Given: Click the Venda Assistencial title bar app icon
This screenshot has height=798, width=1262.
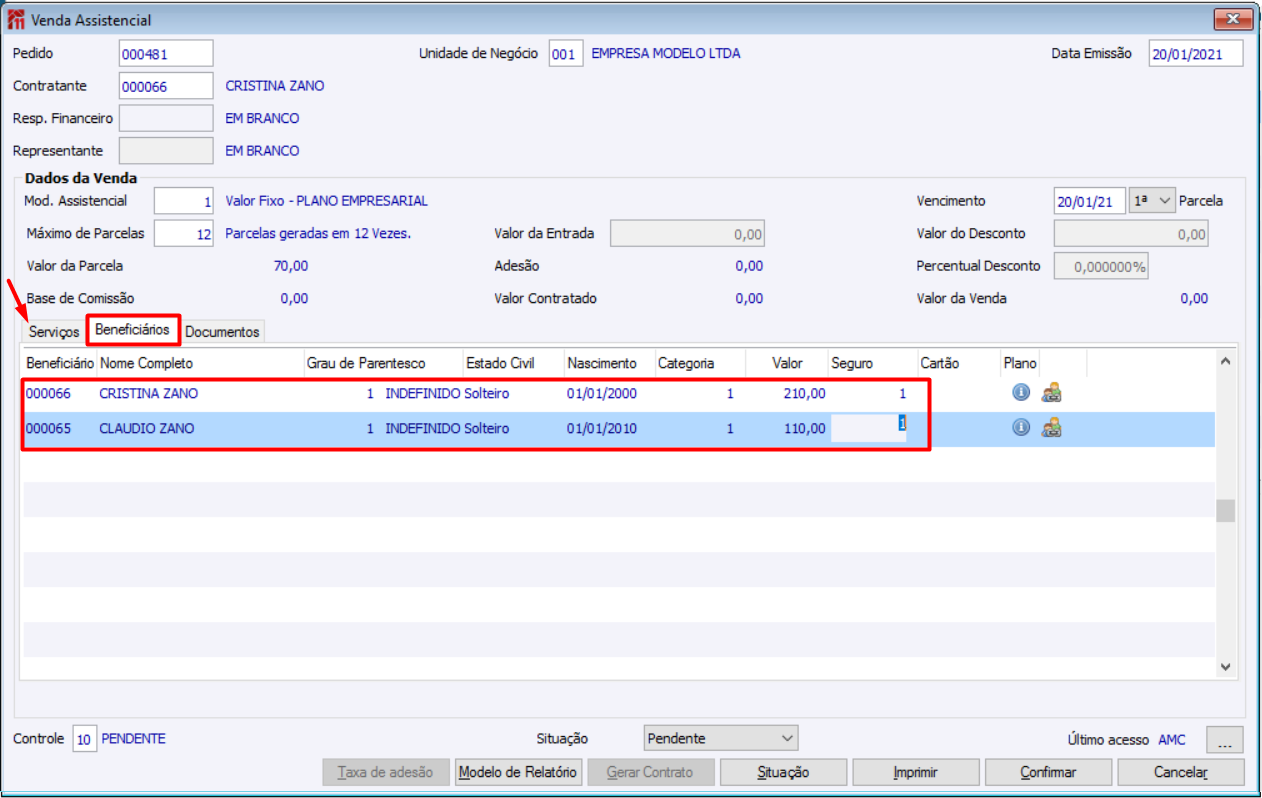Looking at the screenshot, I should [x=17, y=19].
